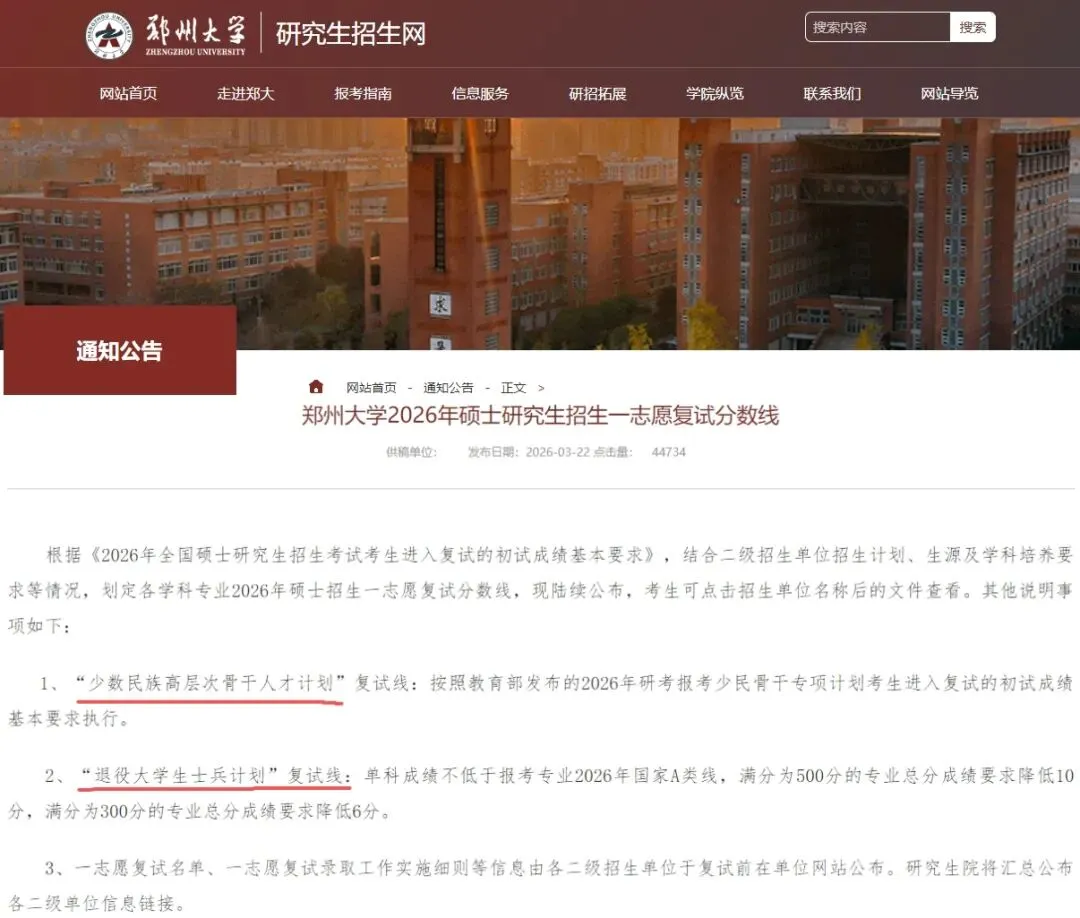This screenshot has width=1080, height=918.
Task: Open 网站导览 in top navigation
Action: [950, 94]
